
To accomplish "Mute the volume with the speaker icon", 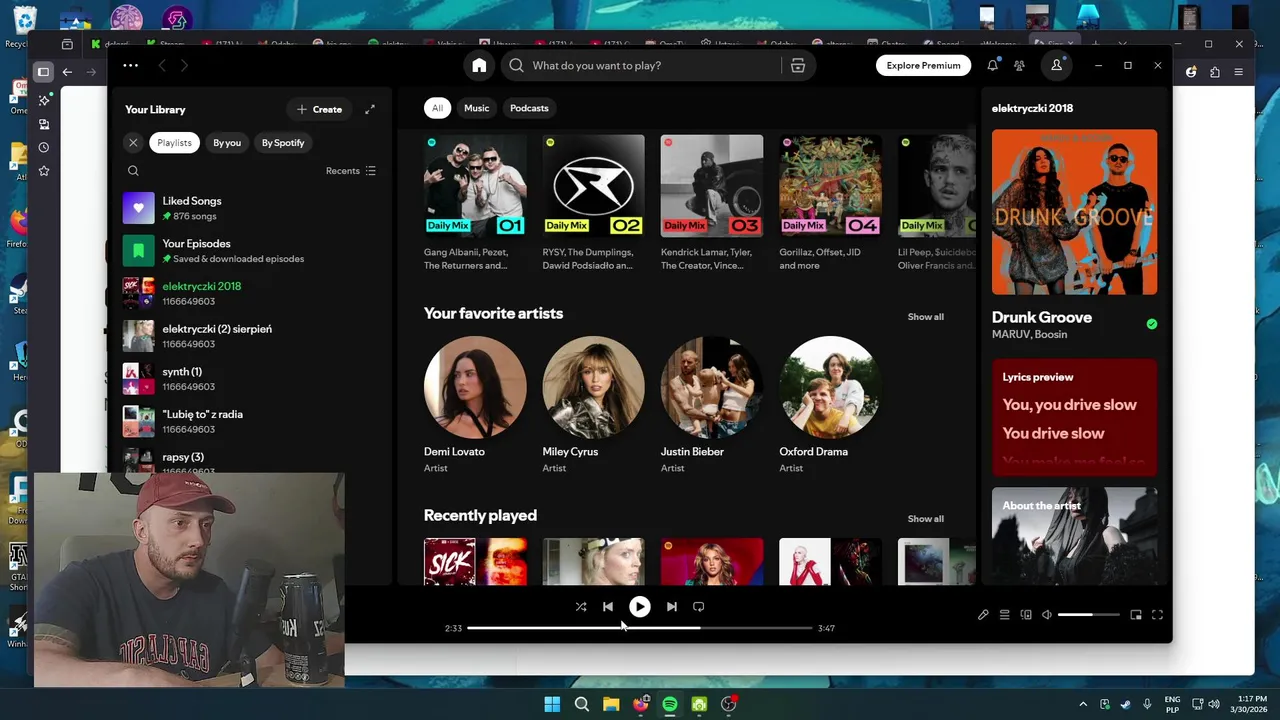I will tap(1047, 615).
